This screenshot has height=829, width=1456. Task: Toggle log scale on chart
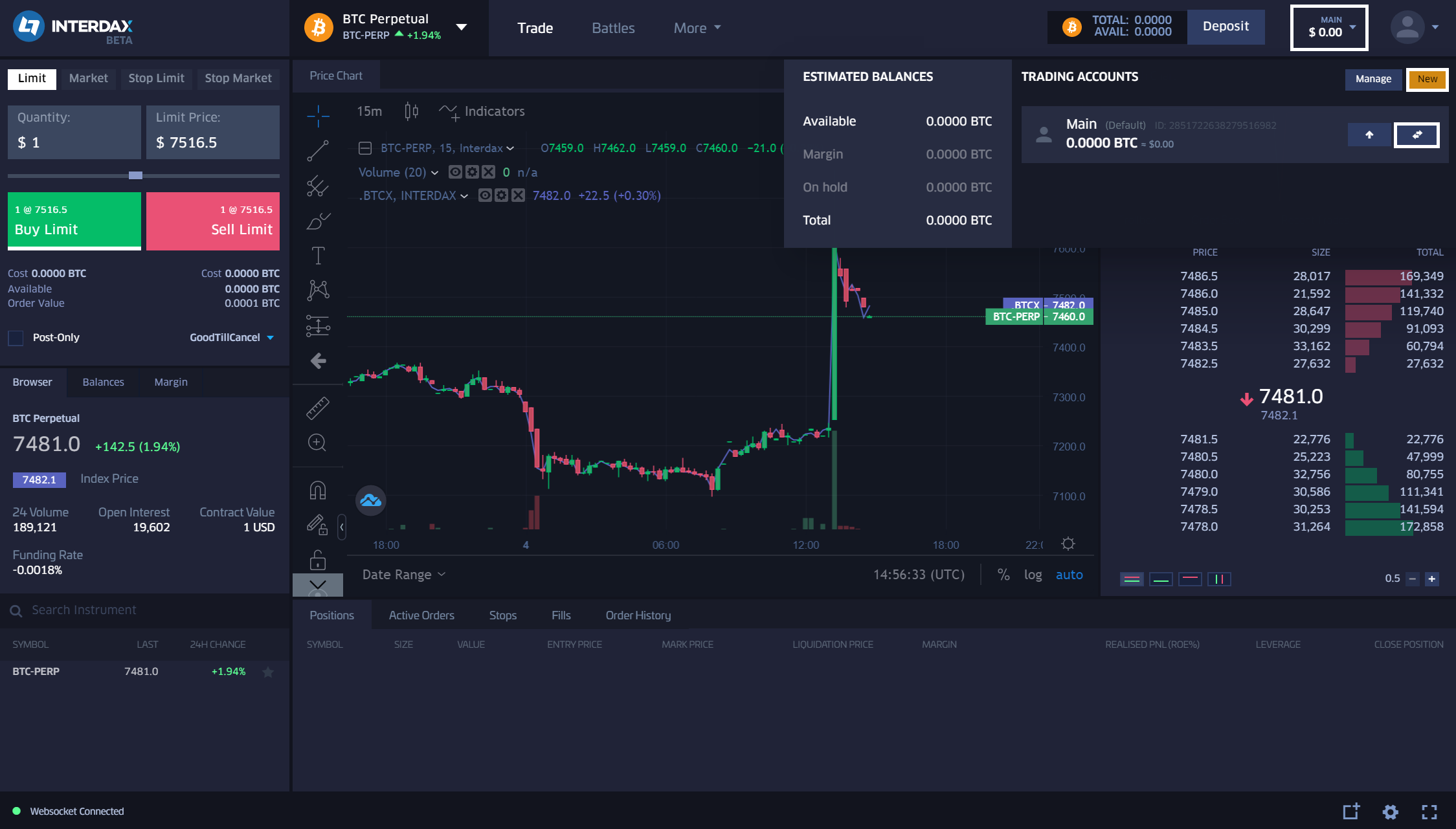(1033, 575)
